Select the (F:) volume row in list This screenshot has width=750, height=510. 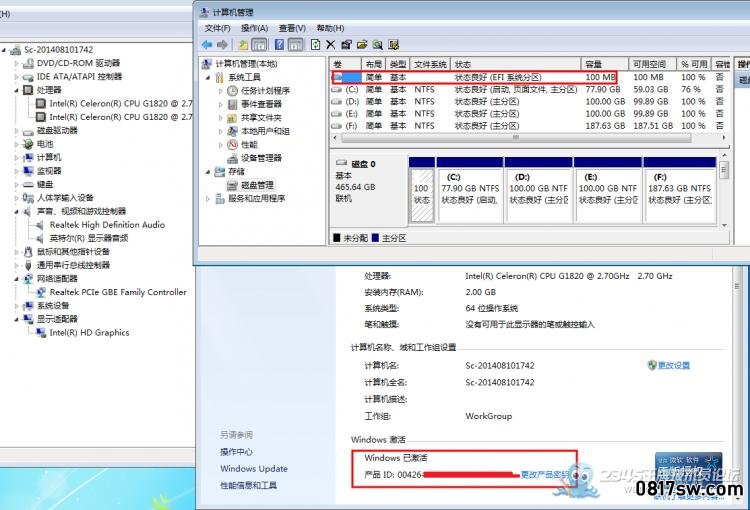[529, 125]
